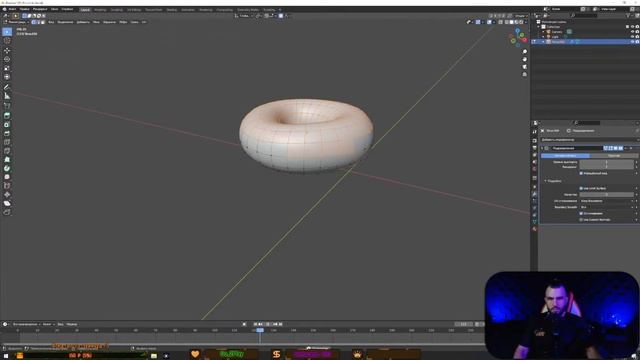Select the Knife tool
Screen dimensions: 640x360
pyautogui.click(x=7, y=151)
